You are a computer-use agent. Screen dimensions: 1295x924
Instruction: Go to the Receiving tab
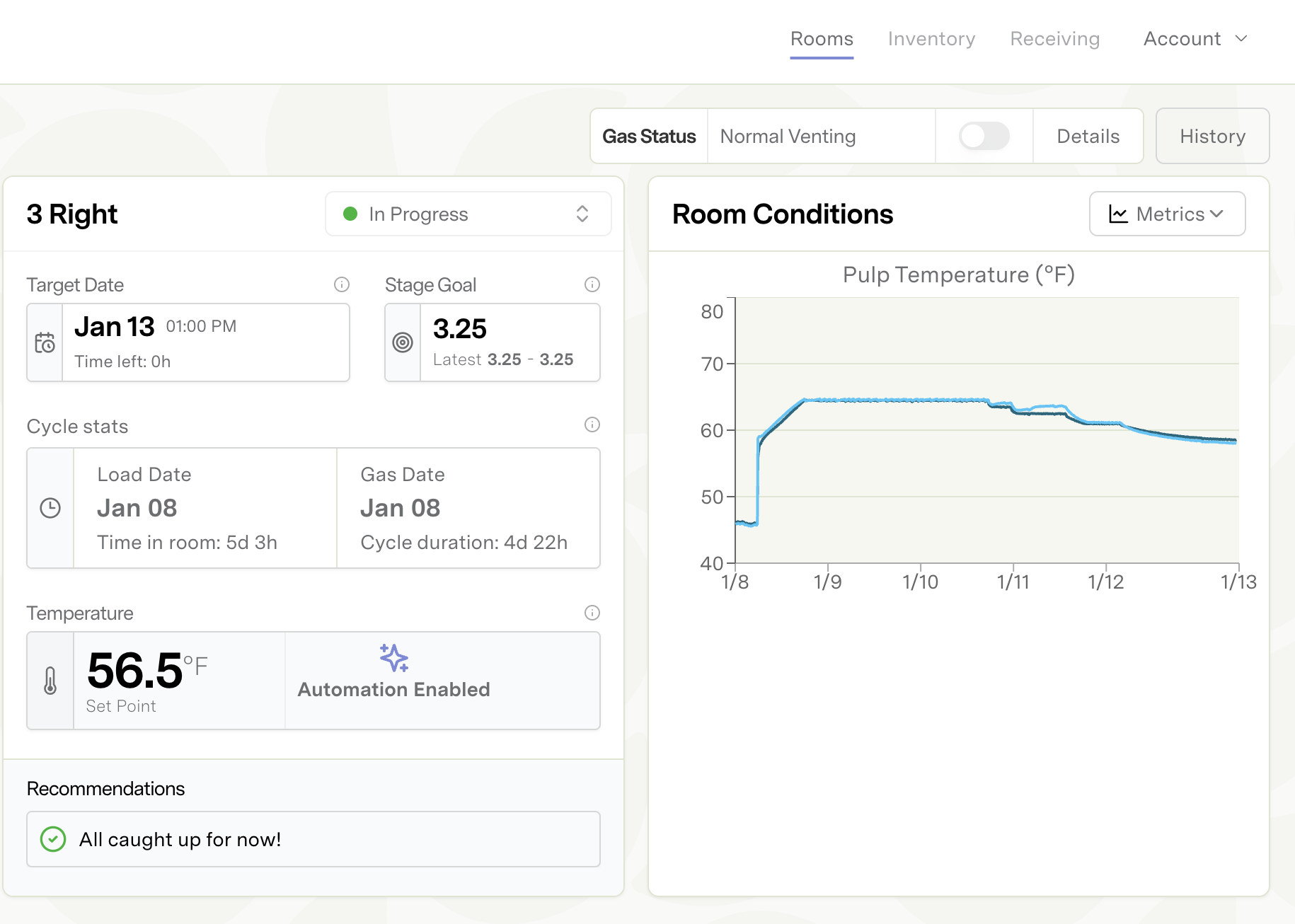click(x=1054, y=39)
